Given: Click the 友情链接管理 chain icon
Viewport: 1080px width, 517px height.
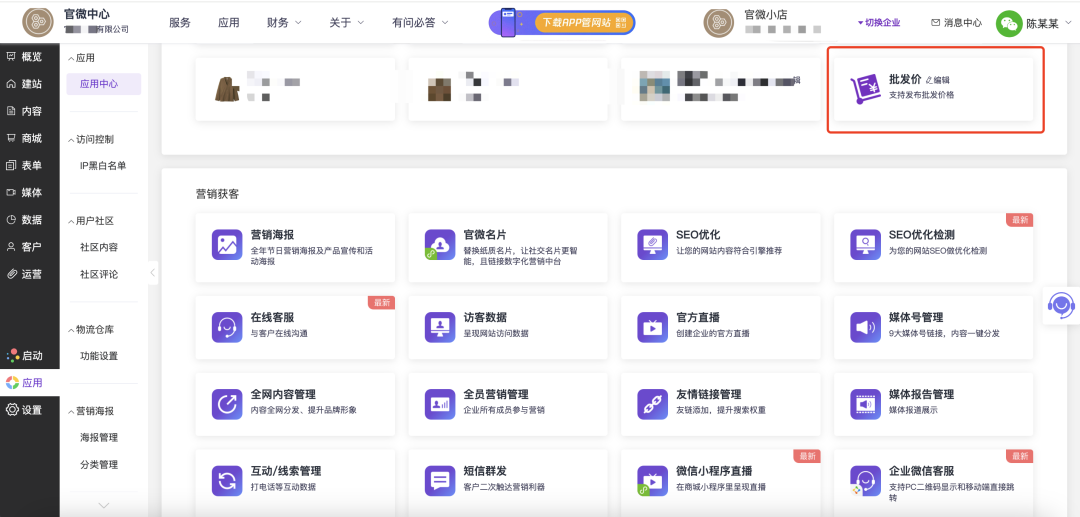Looking at the screenshot, I should 652,404.
